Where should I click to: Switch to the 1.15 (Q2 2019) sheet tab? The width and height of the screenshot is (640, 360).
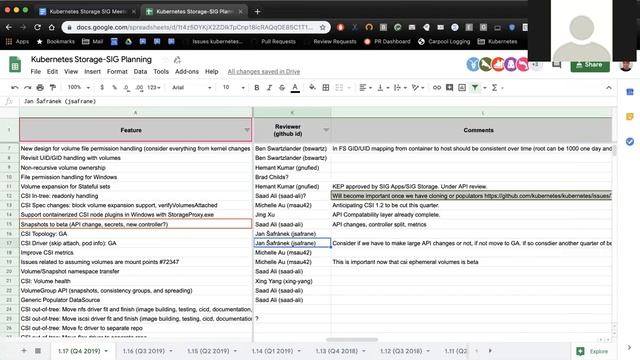point(212,351)
